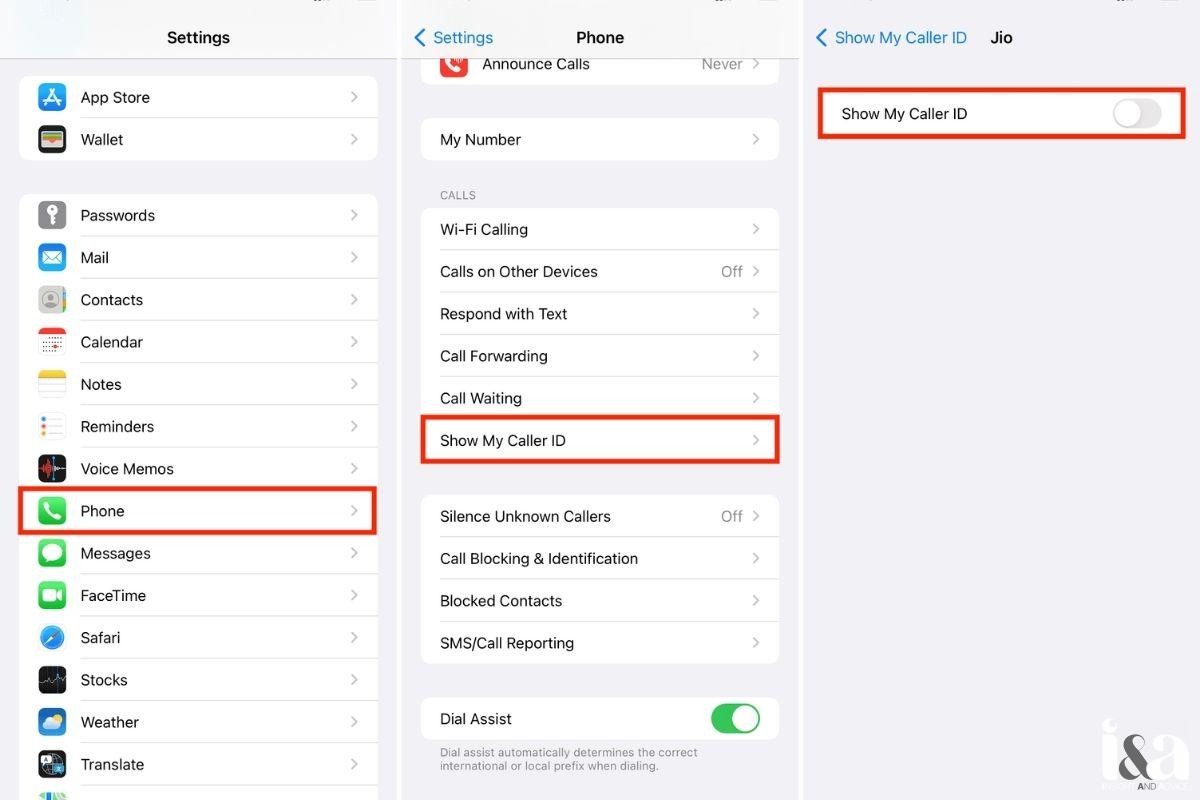Open Show My Caller ID menu row

(599, 440)
